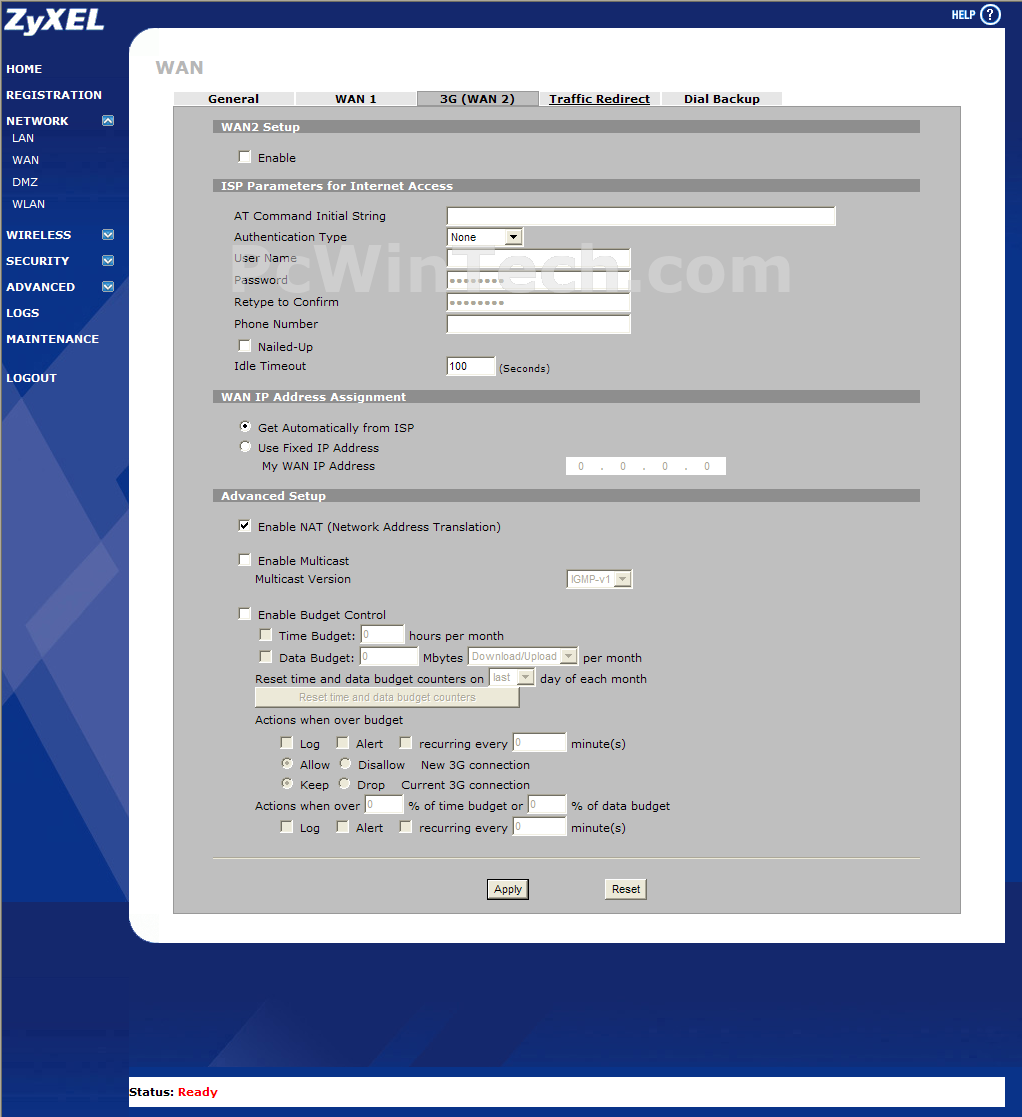
Task: Select Disallow new 3G connection radio
Action: (x=345, y=764)
